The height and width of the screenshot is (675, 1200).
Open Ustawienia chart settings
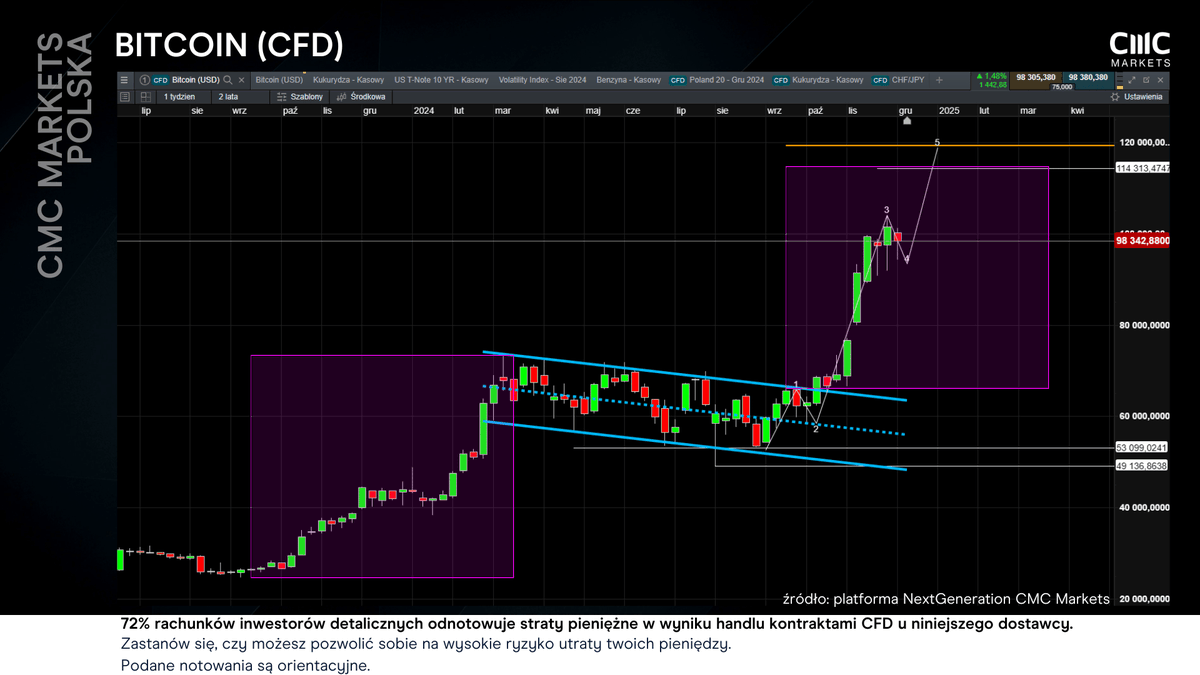(1136, 97)
